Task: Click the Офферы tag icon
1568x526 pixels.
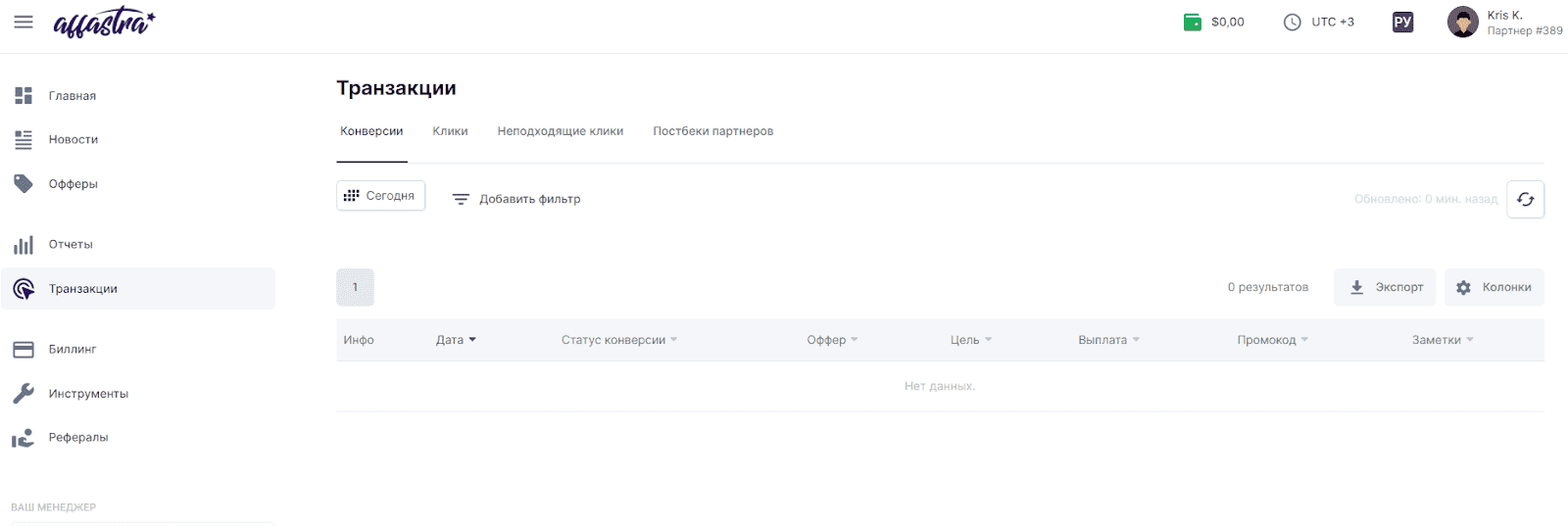Action: tap(24, 183)
